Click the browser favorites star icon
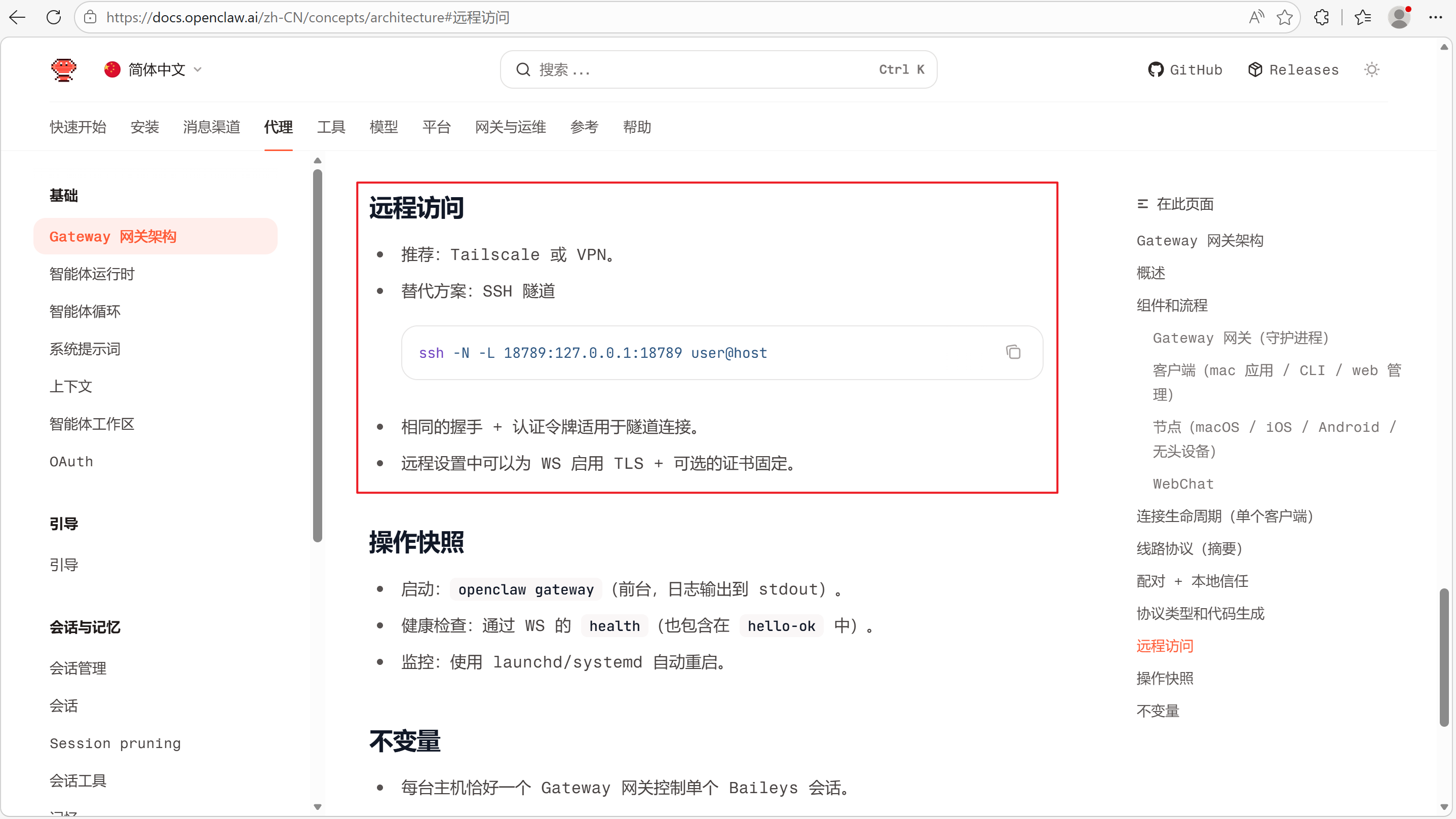Screen dimensions: 1456x819 coord(1284,17)
